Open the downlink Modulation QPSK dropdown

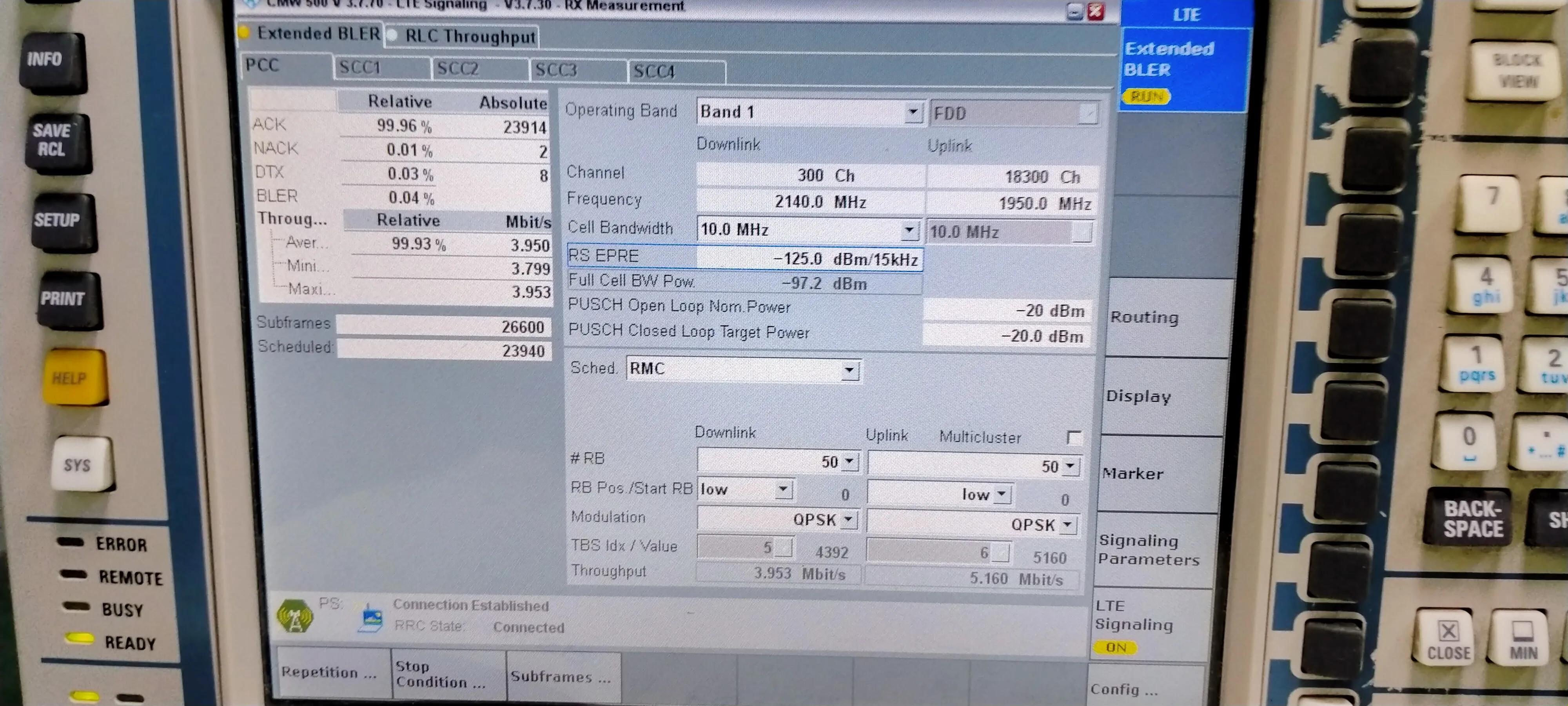(849, 520)
